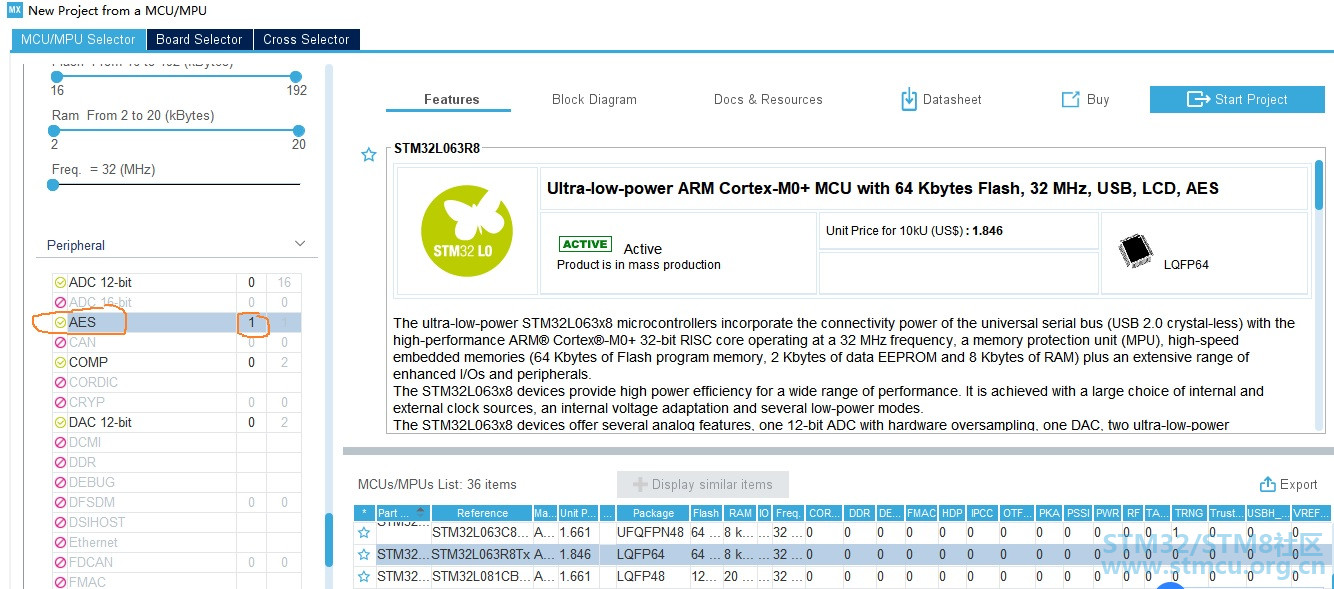This screenshot has width=1334, height=589.
Task: Toggle the DCMI peripheral filter
Action: click(60, 442)
